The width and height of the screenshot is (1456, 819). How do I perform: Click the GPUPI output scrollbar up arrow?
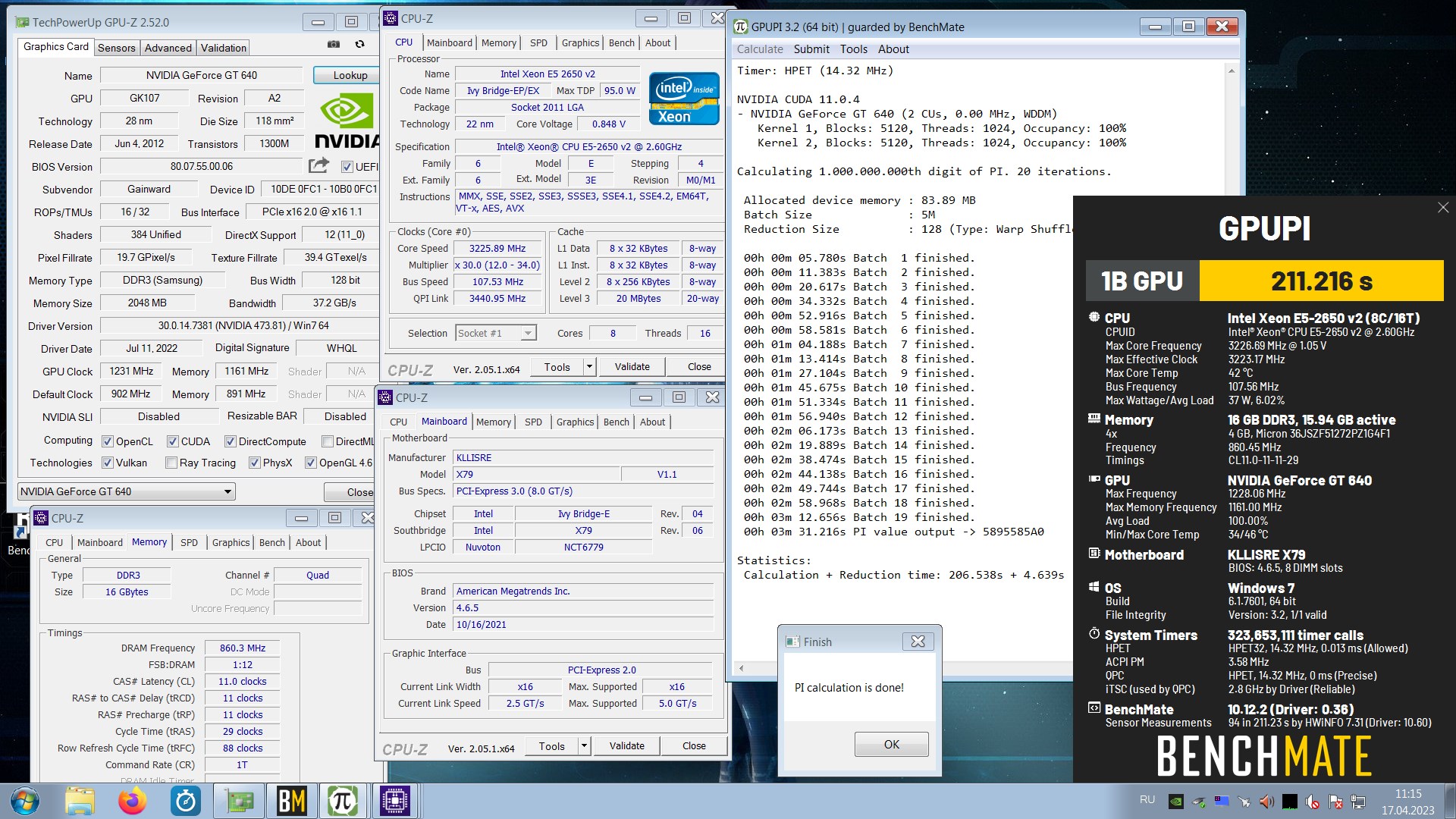1232,71
